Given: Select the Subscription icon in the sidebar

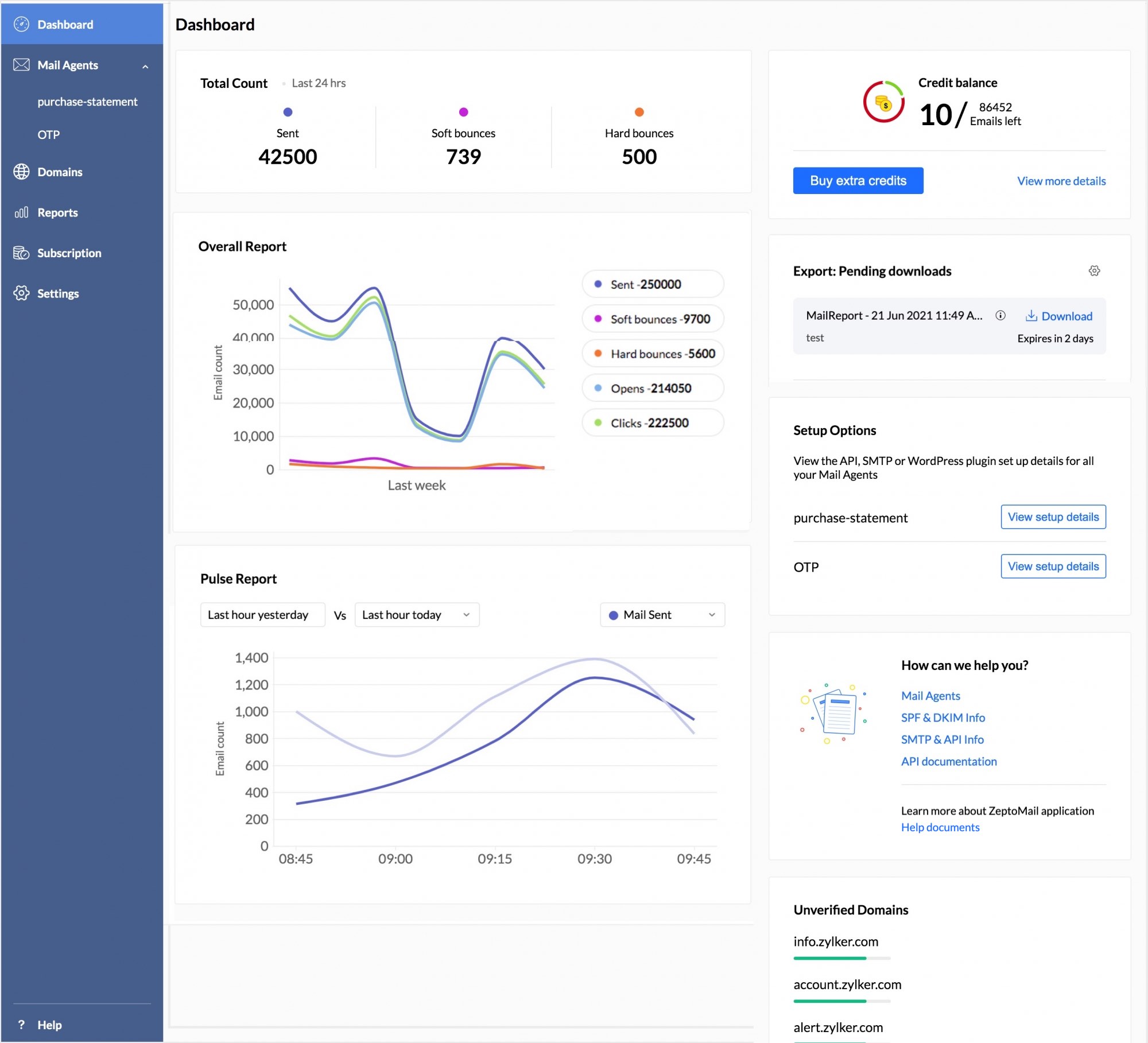Looking at the screenshot, I should click(21, 253).
